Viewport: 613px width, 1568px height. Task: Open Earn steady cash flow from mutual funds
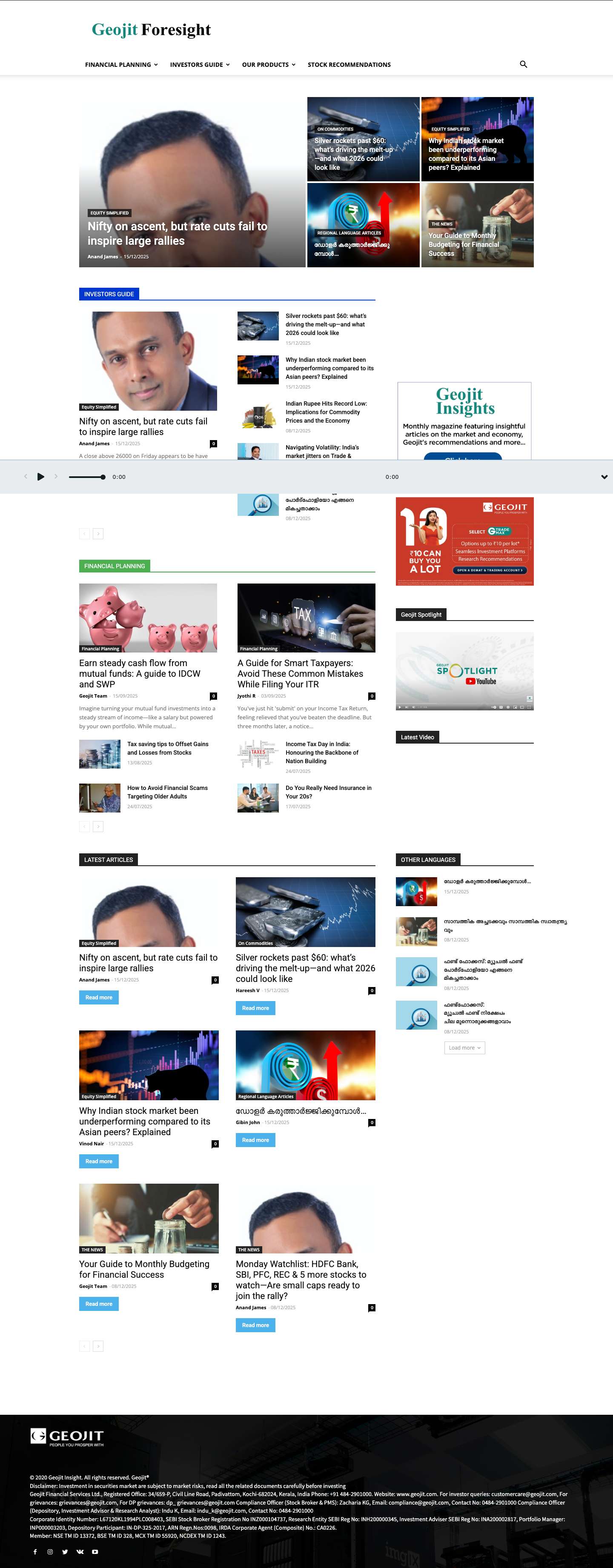point(139,674)
